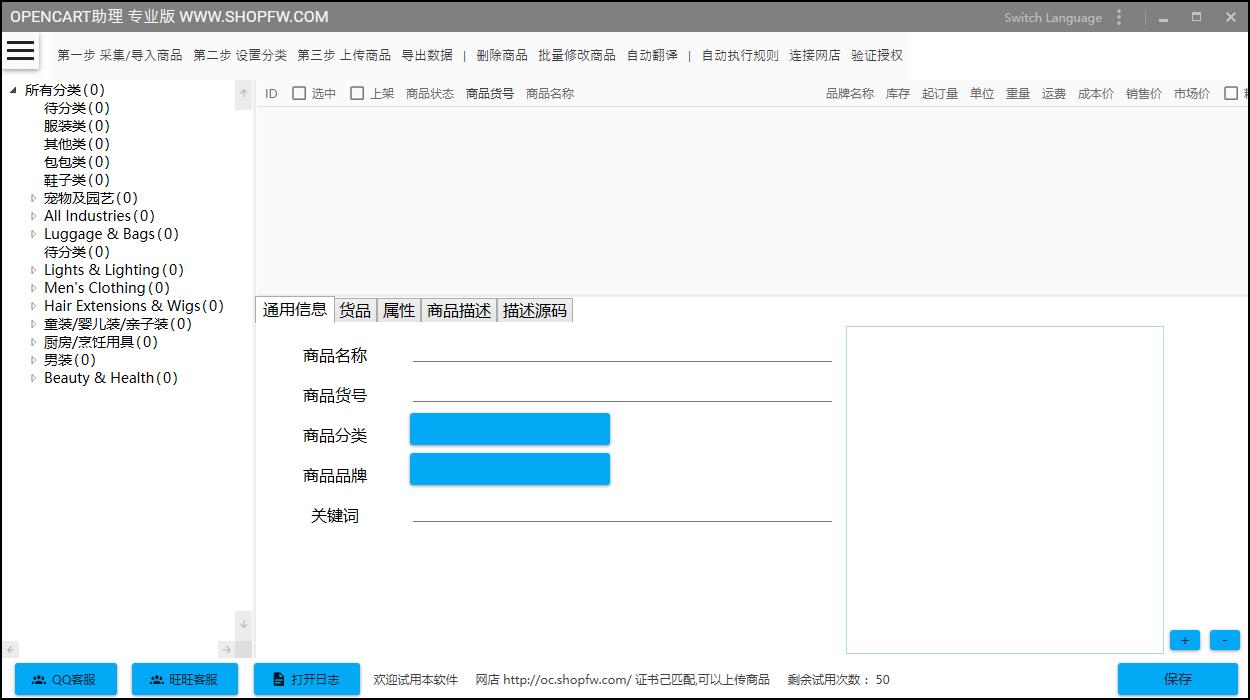This screenshot has height=700, width=1250.
Task: Click the 商品名称 input field
Action: [x=620, y=355]
